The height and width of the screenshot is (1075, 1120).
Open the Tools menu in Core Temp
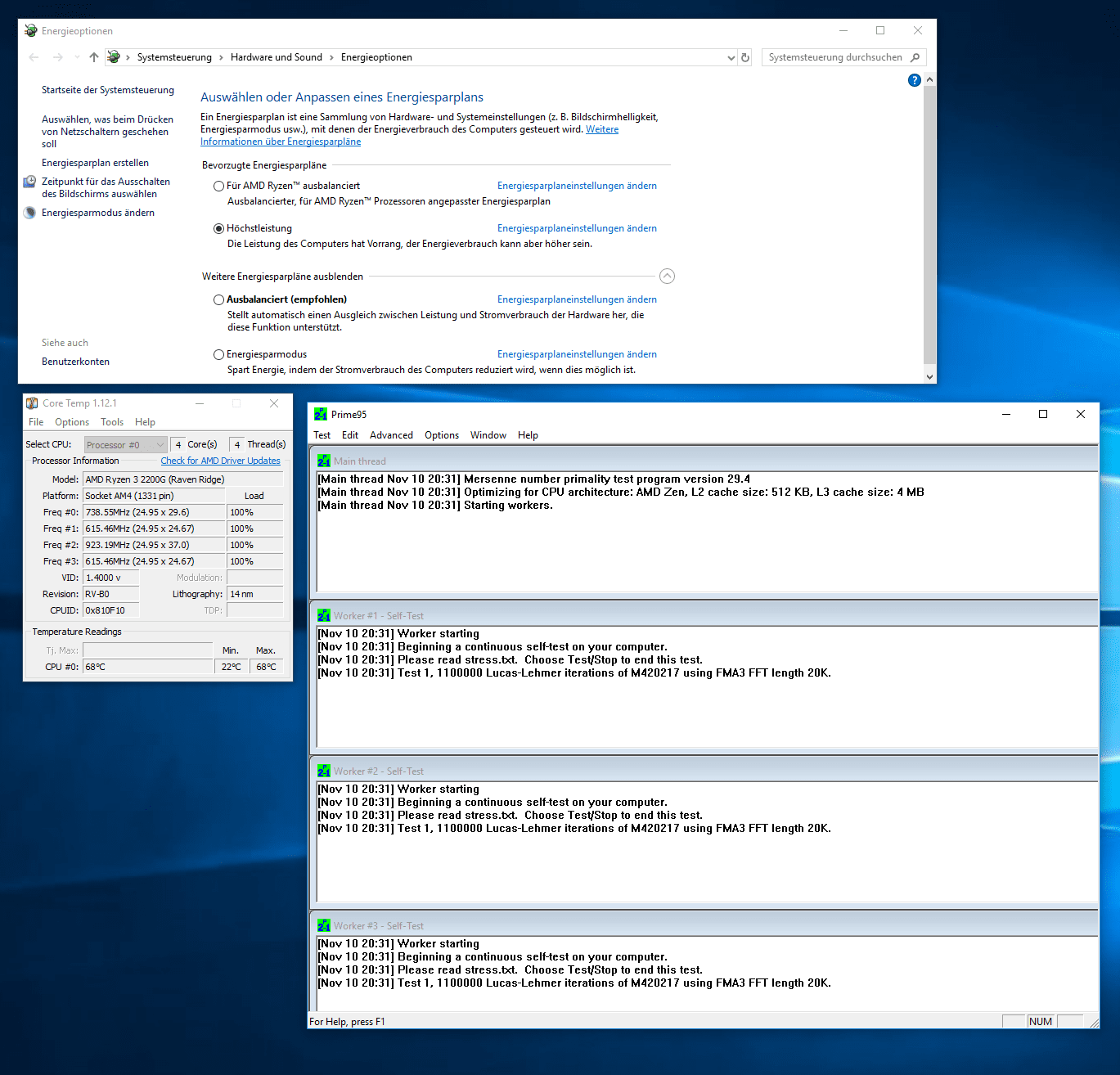click(x=112, y=422)
